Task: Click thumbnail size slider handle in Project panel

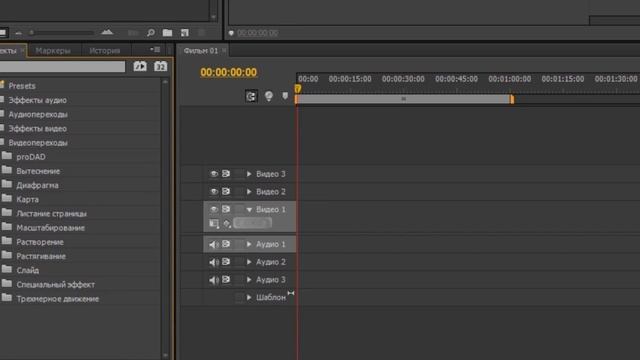Action: coord(31,33)
